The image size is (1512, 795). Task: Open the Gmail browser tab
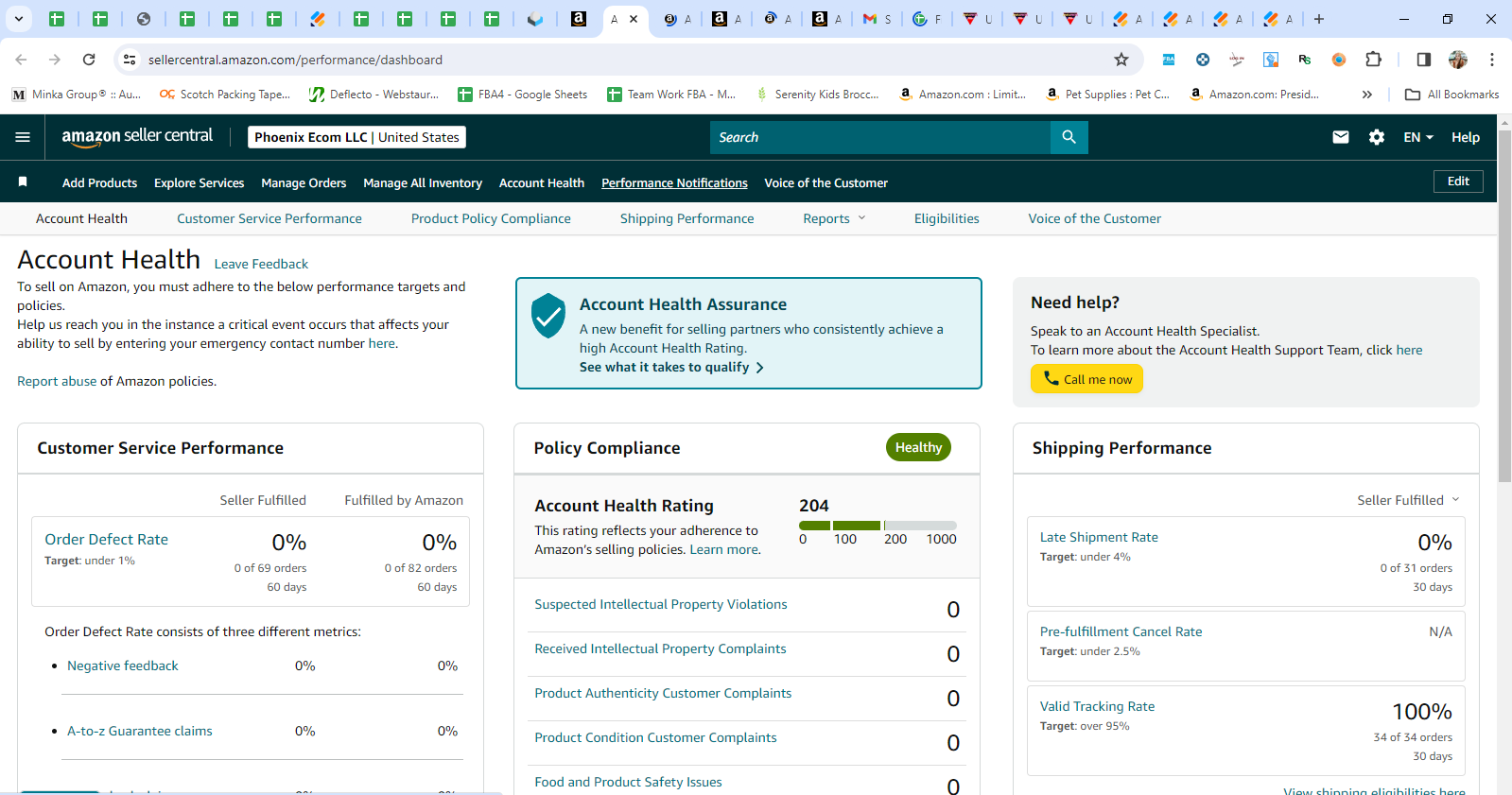click(x=877, y=19)
